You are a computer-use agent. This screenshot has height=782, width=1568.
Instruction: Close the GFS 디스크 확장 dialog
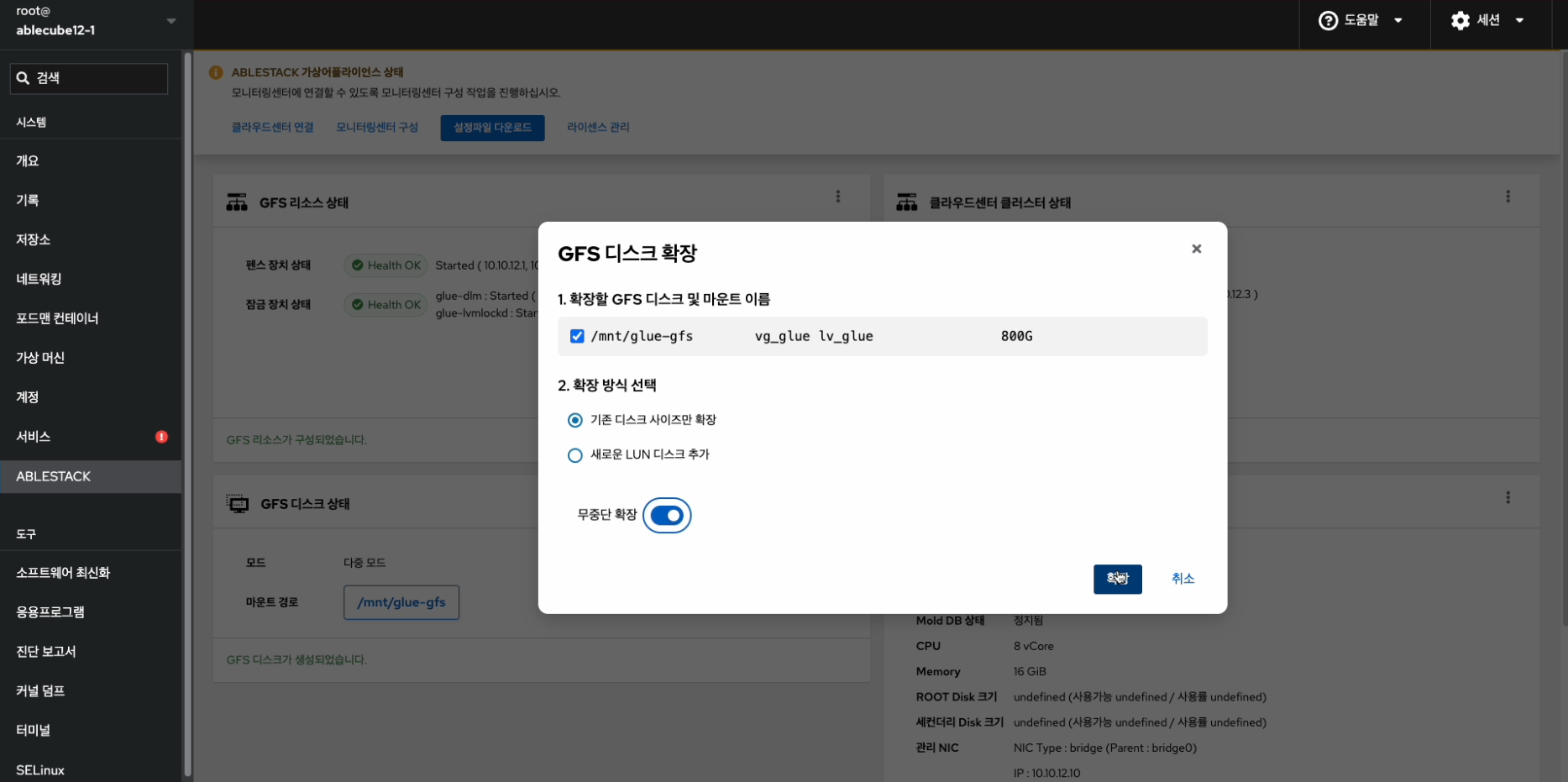(x=1196, y=249)
